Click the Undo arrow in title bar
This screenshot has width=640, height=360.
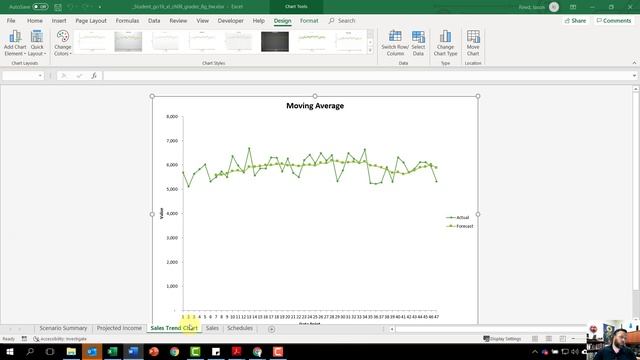[x=70, y=7]
